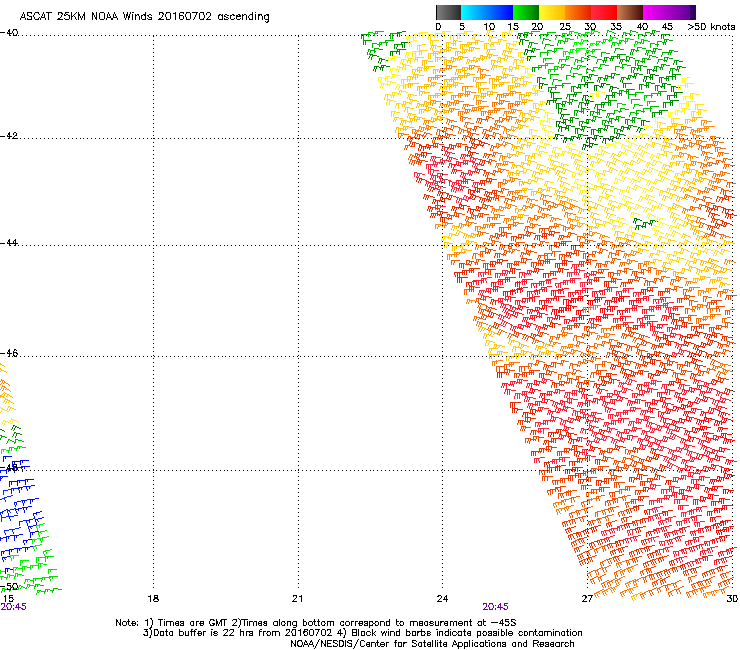Image resolution: width=740 pixels, height=650 pixels.
Task: Click the '5' tick label under the color bar
Action: tap(462, 27)
